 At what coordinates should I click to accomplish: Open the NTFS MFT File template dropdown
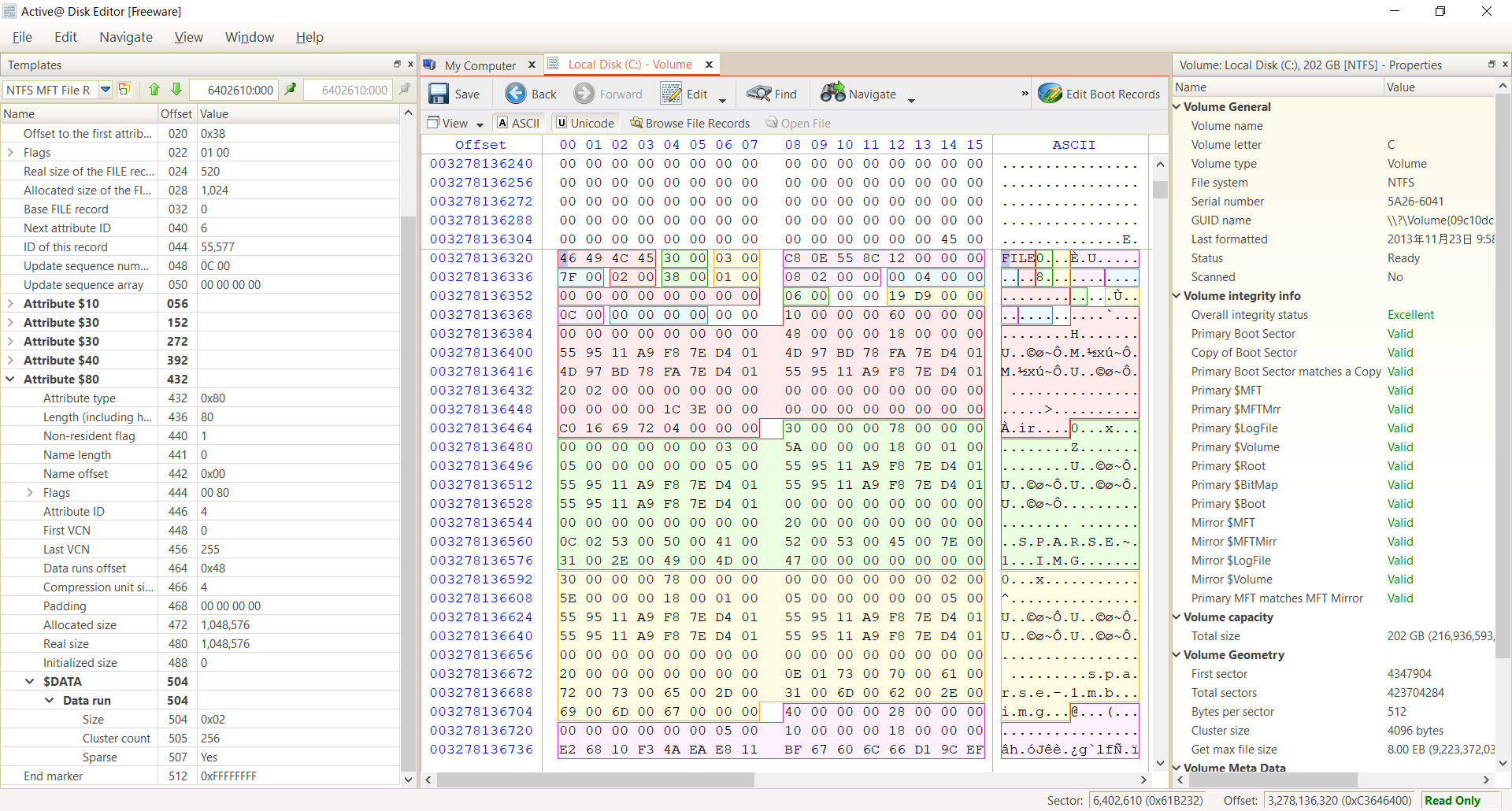(105, 90)
